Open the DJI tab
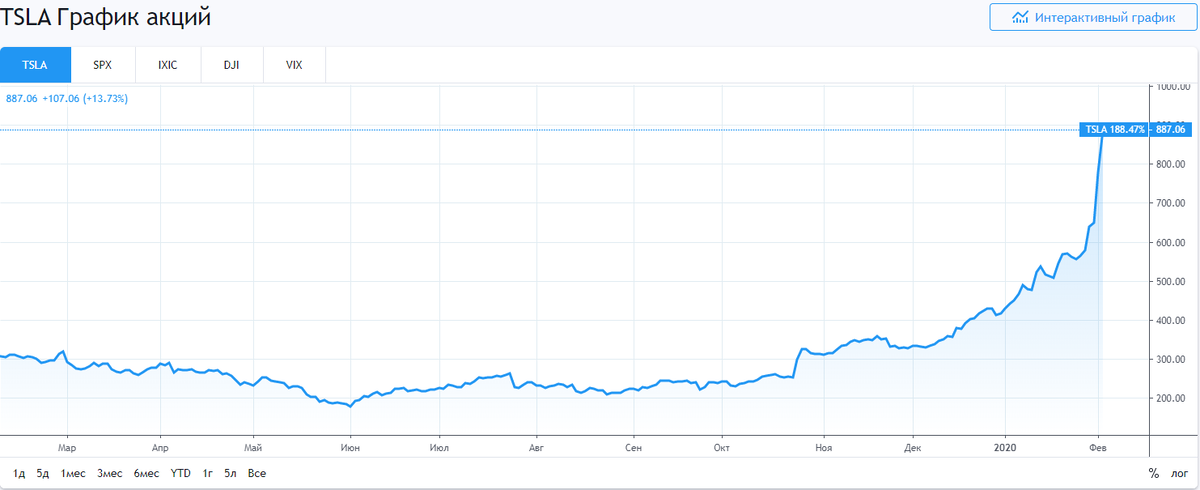Image resolution: width=1200 pixels, height=490 pixels. (x=231, y=64)
